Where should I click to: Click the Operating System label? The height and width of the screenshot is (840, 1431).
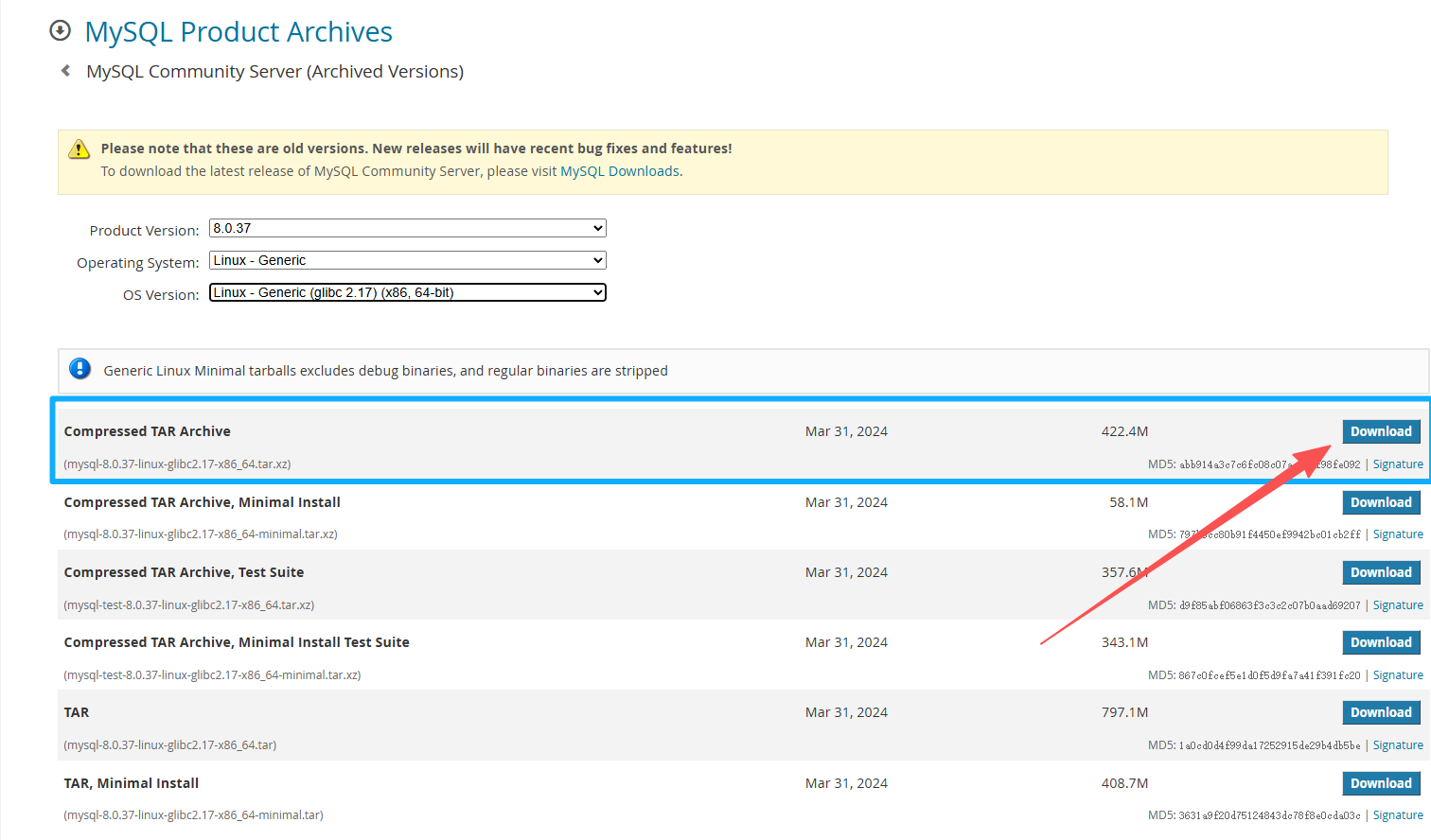pos(138,263)
